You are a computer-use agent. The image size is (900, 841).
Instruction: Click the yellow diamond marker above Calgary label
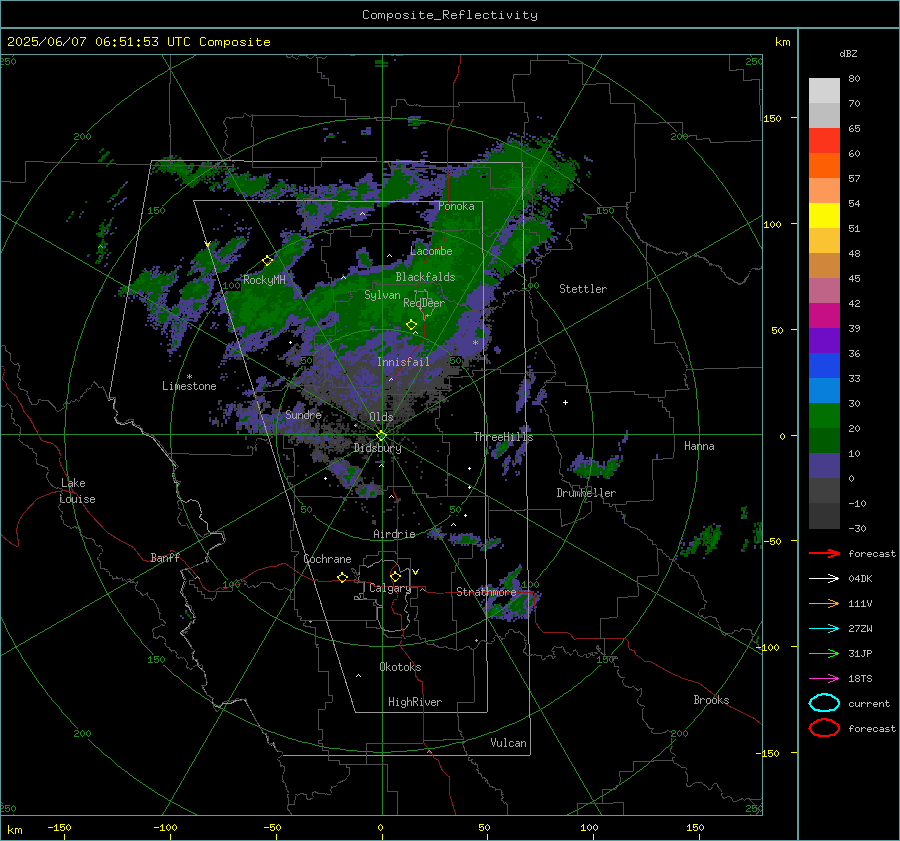[395, 576]
